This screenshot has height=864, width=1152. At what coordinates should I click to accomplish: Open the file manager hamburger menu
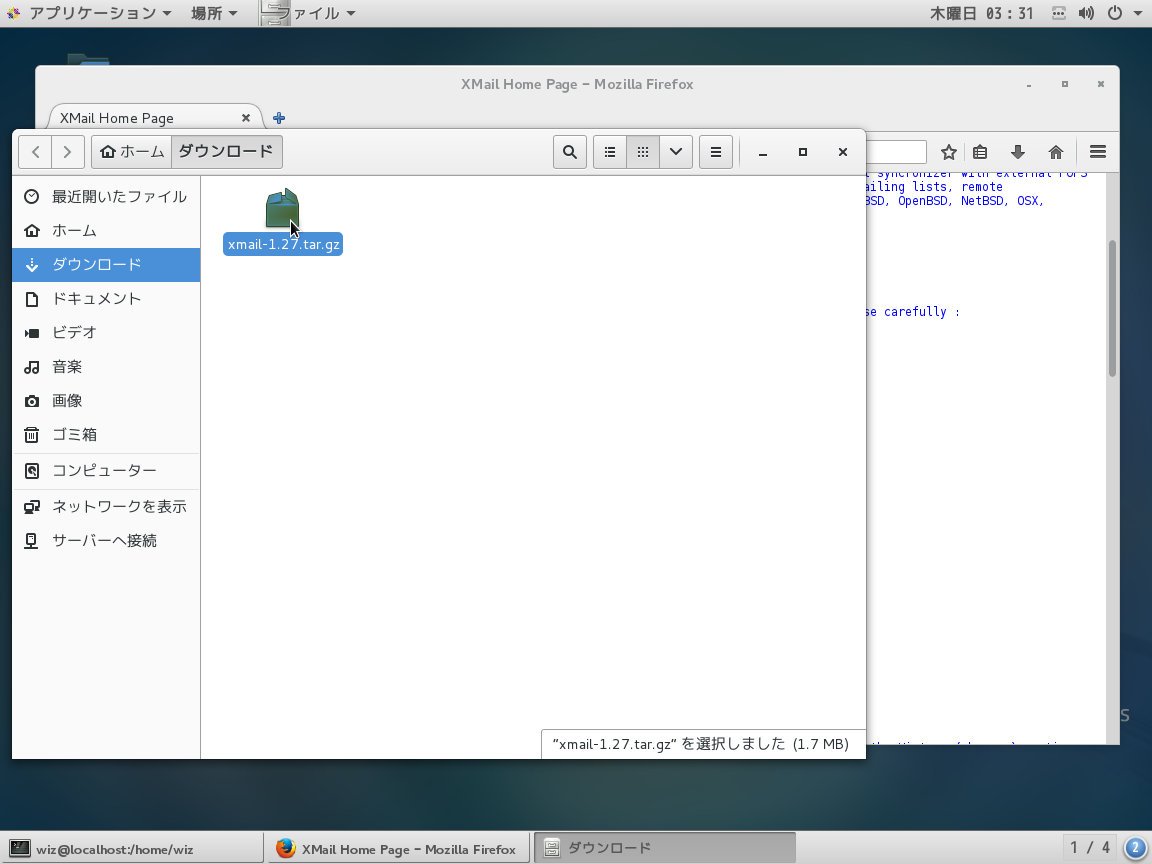716,152
